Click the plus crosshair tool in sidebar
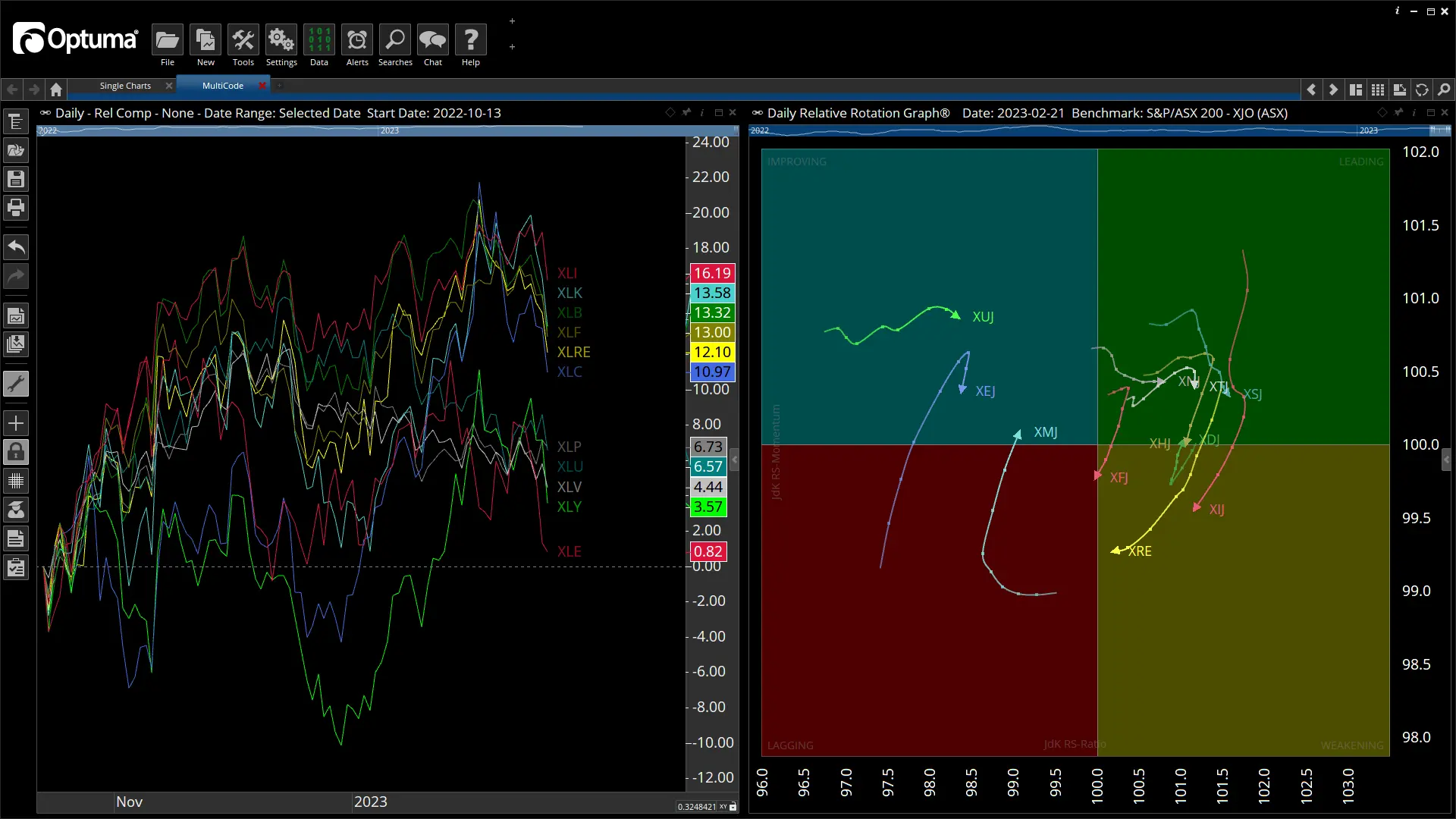Image resolution: width=1456 pixels, height=819 pixels. click(x=16, y=423)
